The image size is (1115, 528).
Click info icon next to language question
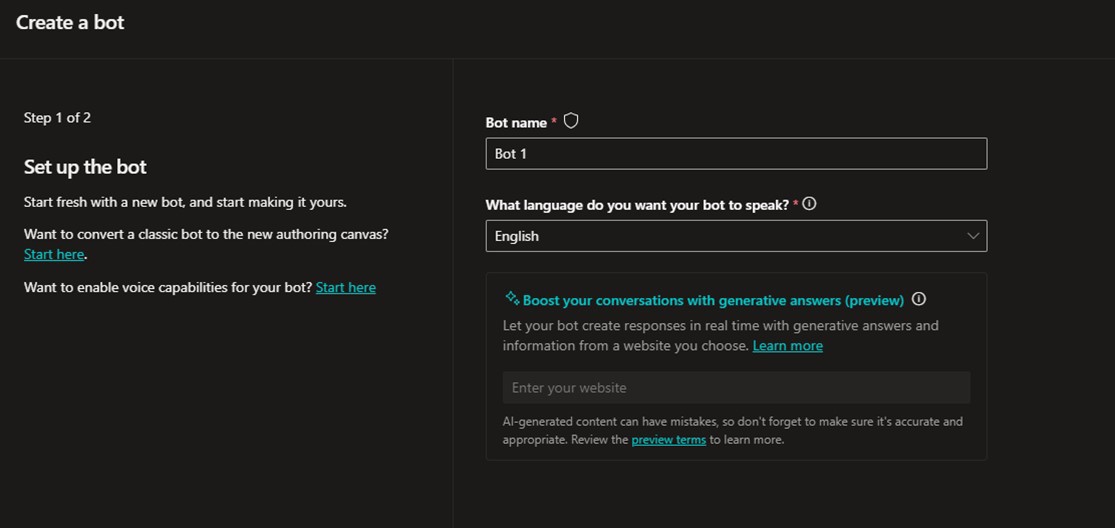[809, 204]
